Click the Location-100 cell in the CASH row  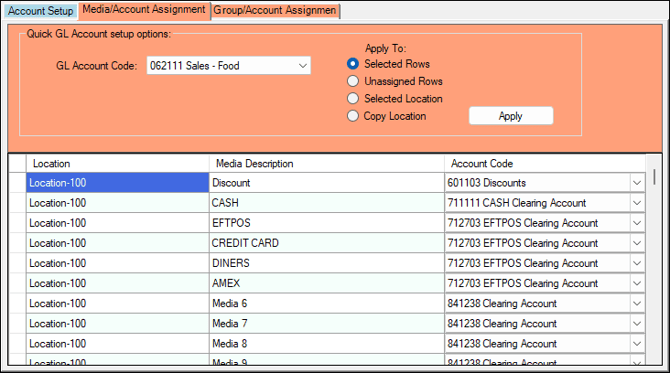point(118,203)
